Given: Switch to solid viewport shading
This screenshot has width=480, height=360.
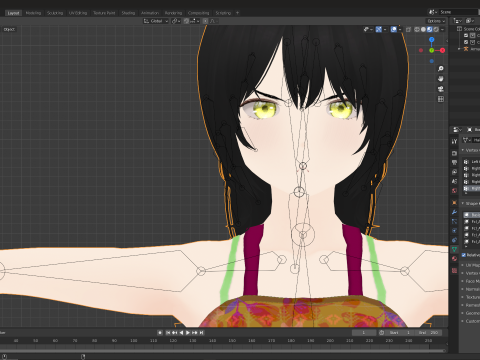Looking at the screenshot, I should point(423,29).
